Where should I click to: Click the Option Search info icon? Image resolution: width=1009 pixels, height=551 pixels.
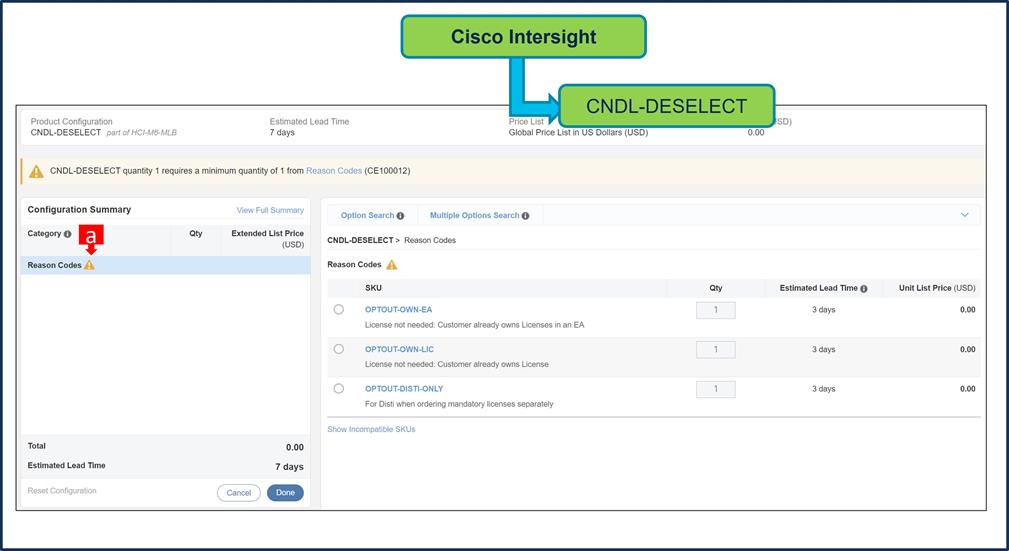pos(400,216)
